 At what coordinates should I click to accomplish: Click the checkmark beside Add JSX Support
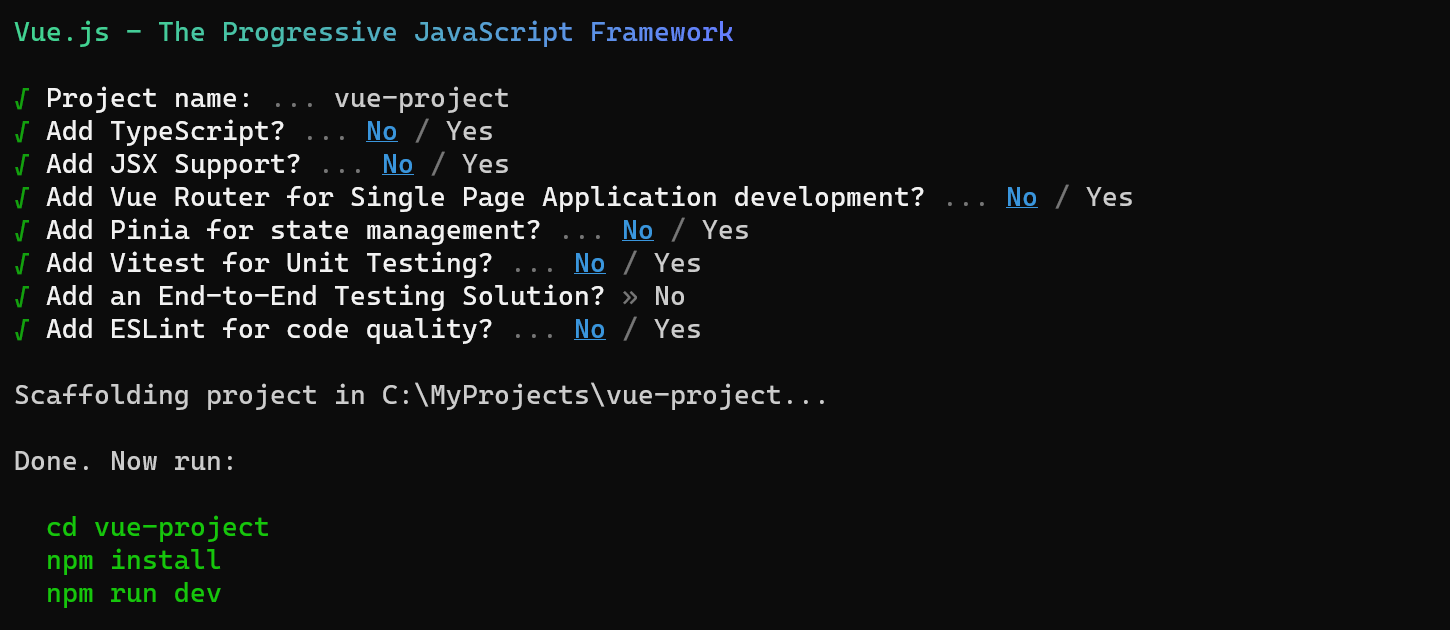21,163
